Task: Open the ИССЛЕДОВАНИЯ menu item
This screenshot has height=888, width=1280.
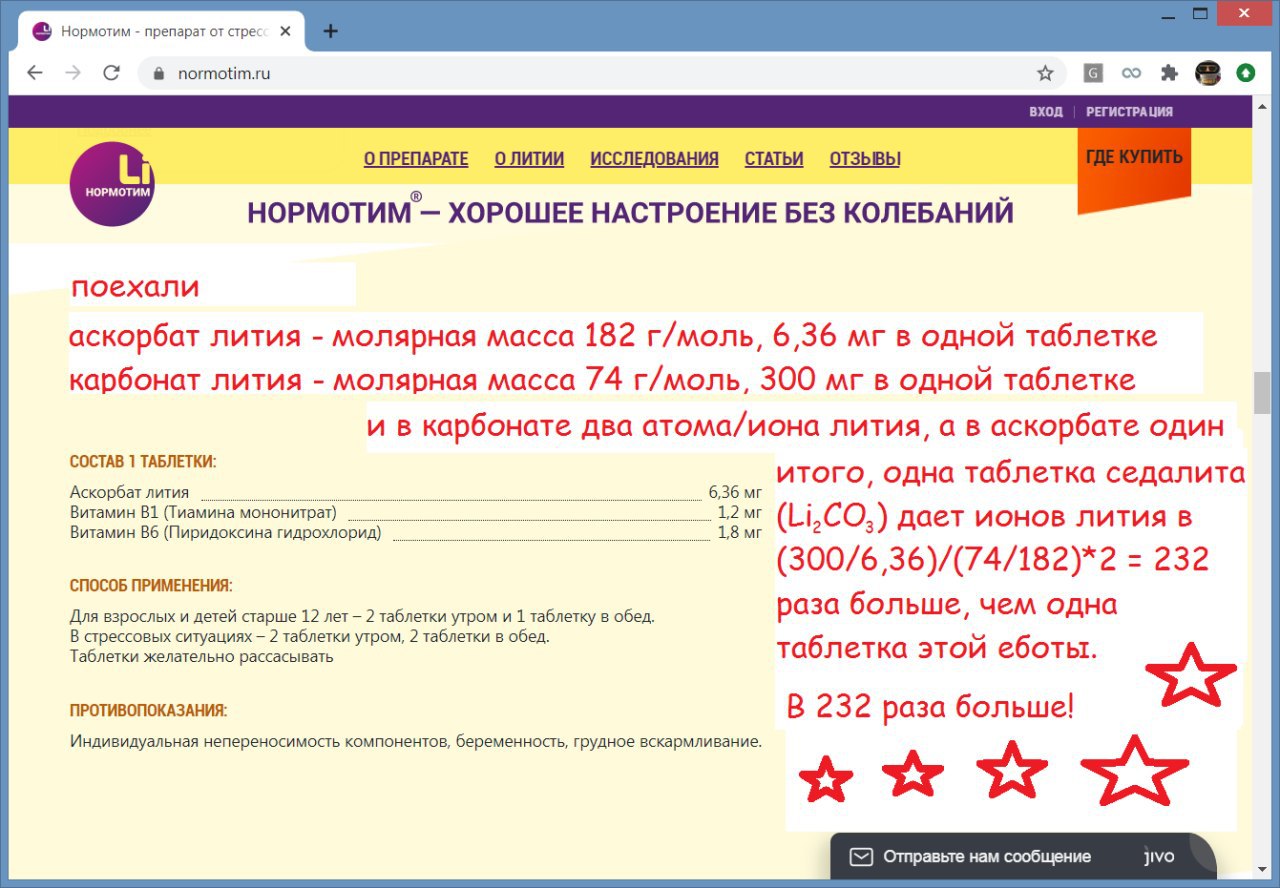Action: 654,159
